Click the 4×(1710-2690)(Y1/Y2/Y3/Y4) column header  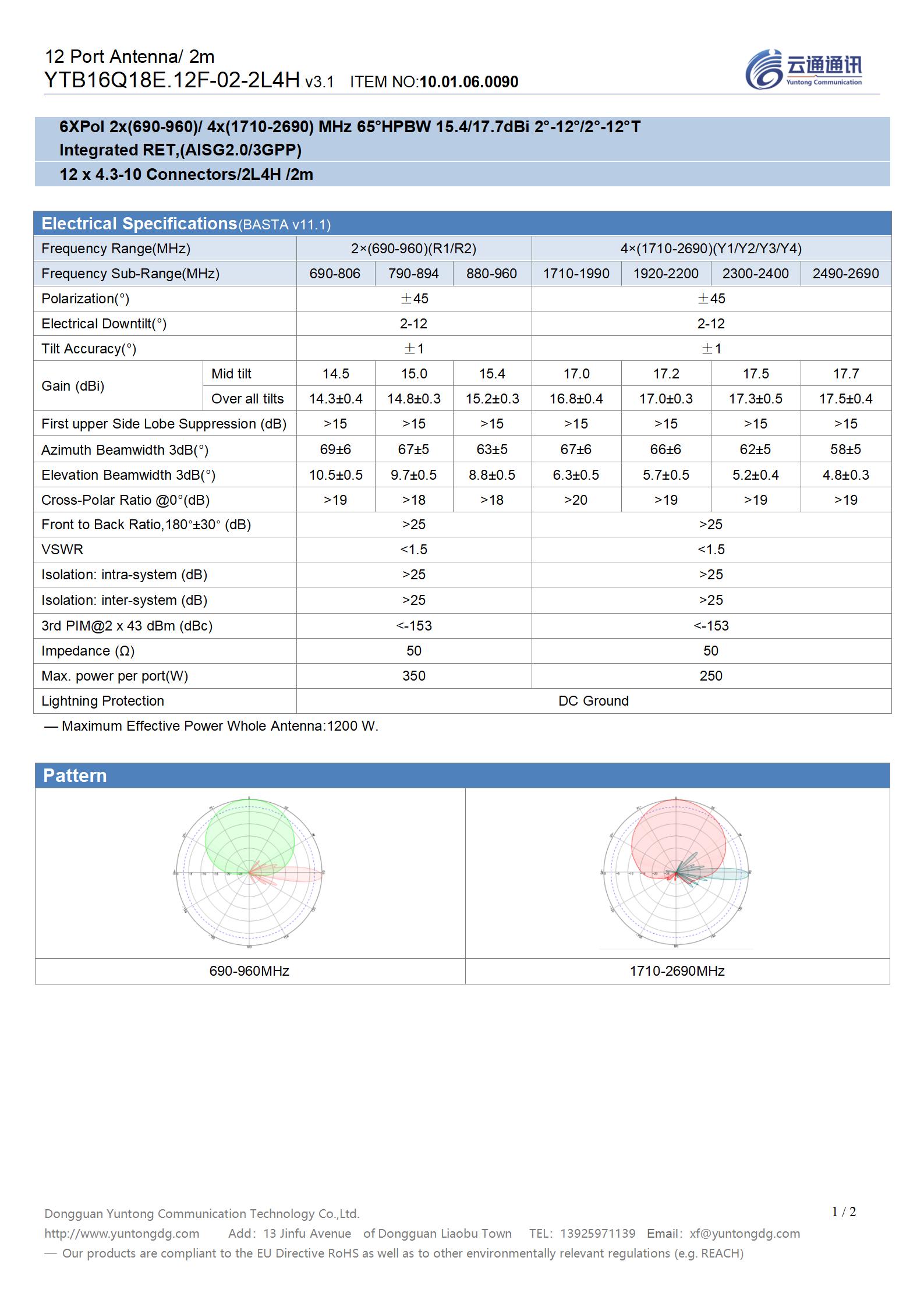(711, 249)
